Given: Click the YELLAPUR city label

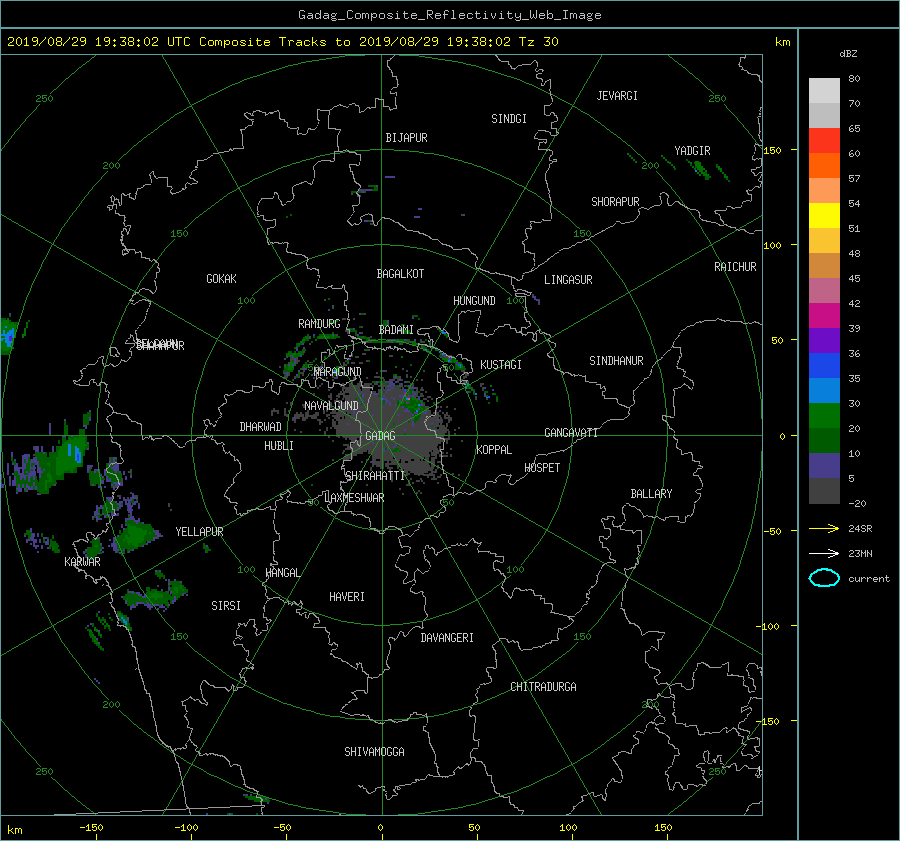Looking at the screenshot, I should tap(199, 532).
